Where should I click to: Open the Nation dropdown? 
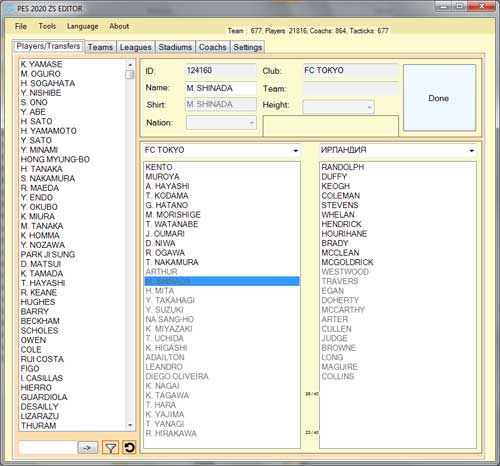click(x=221, y=123)
